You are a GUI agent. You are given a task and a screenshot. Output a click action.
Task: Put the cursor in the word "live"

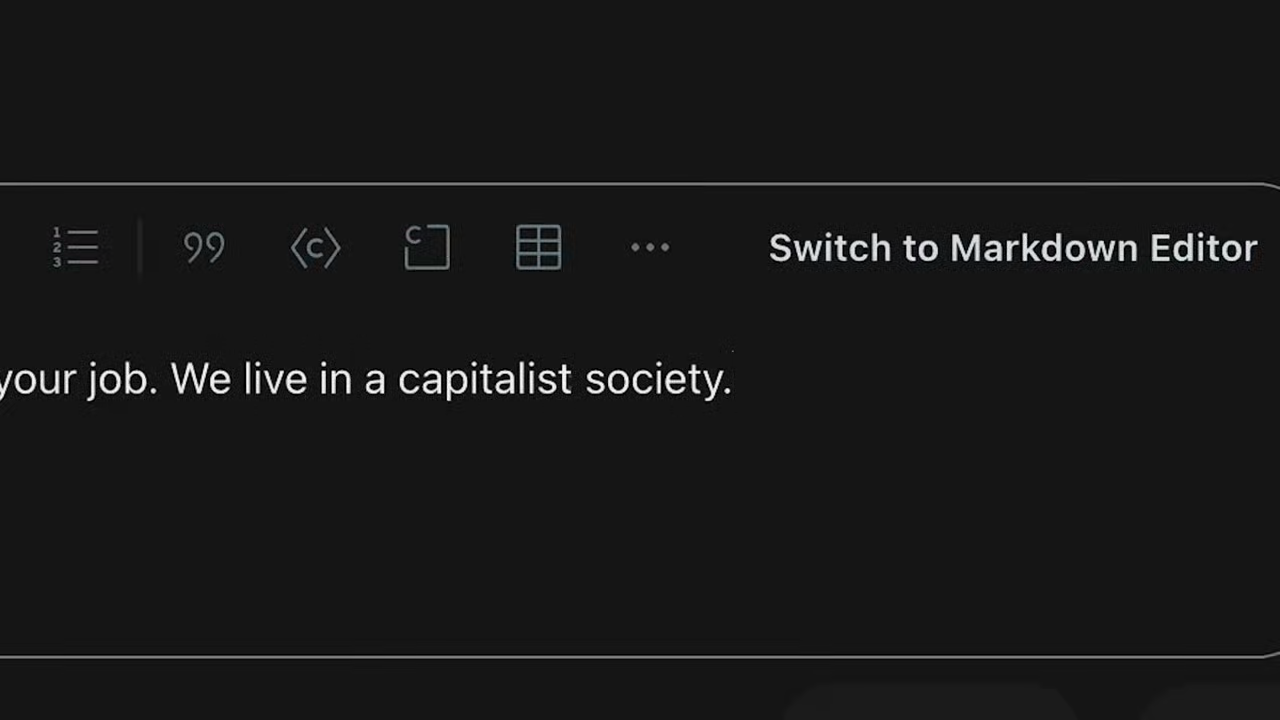point(275,380)
